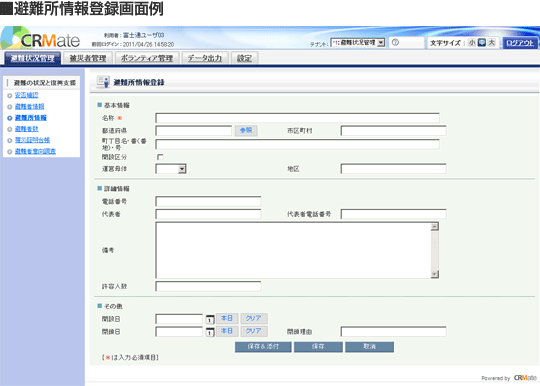
Task: Click 備考 scrollbar down arrow
Action: [x=435, y=274]
